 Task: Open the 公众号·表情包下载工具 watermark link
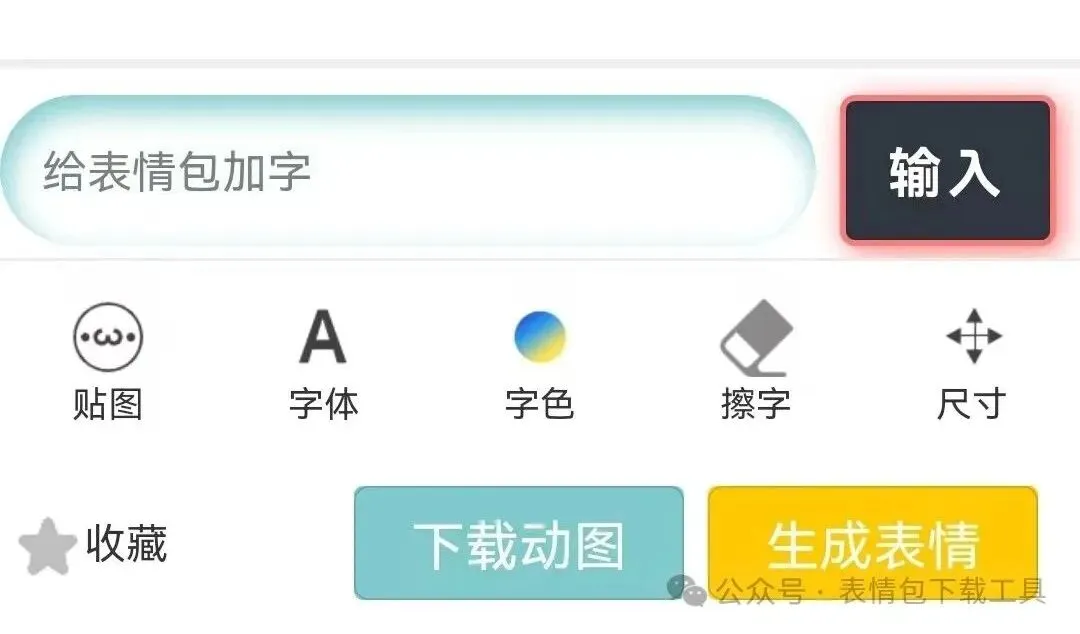click(856, 591)
